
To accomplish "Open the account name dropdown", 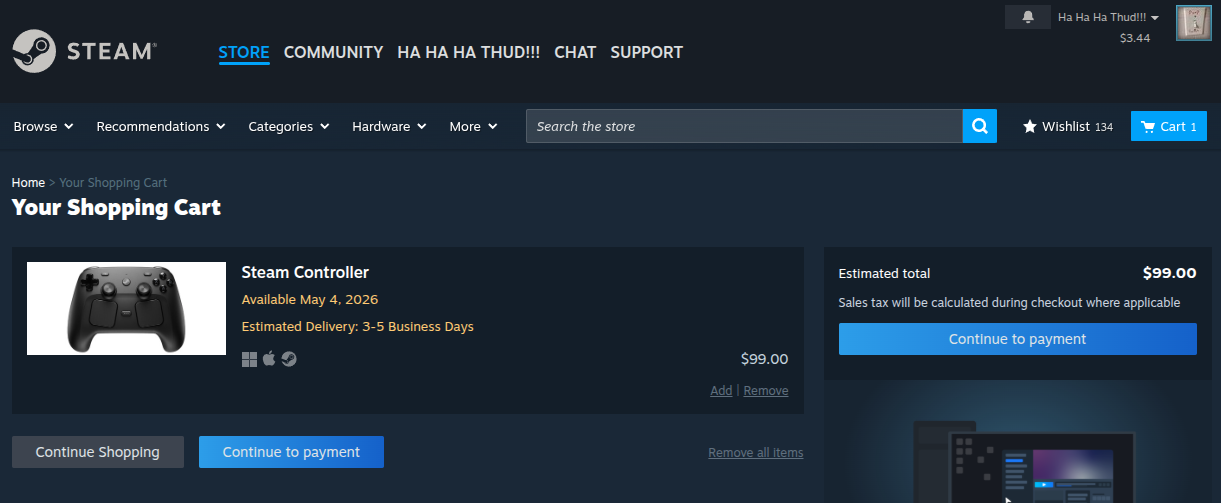I will point(1108,17).
